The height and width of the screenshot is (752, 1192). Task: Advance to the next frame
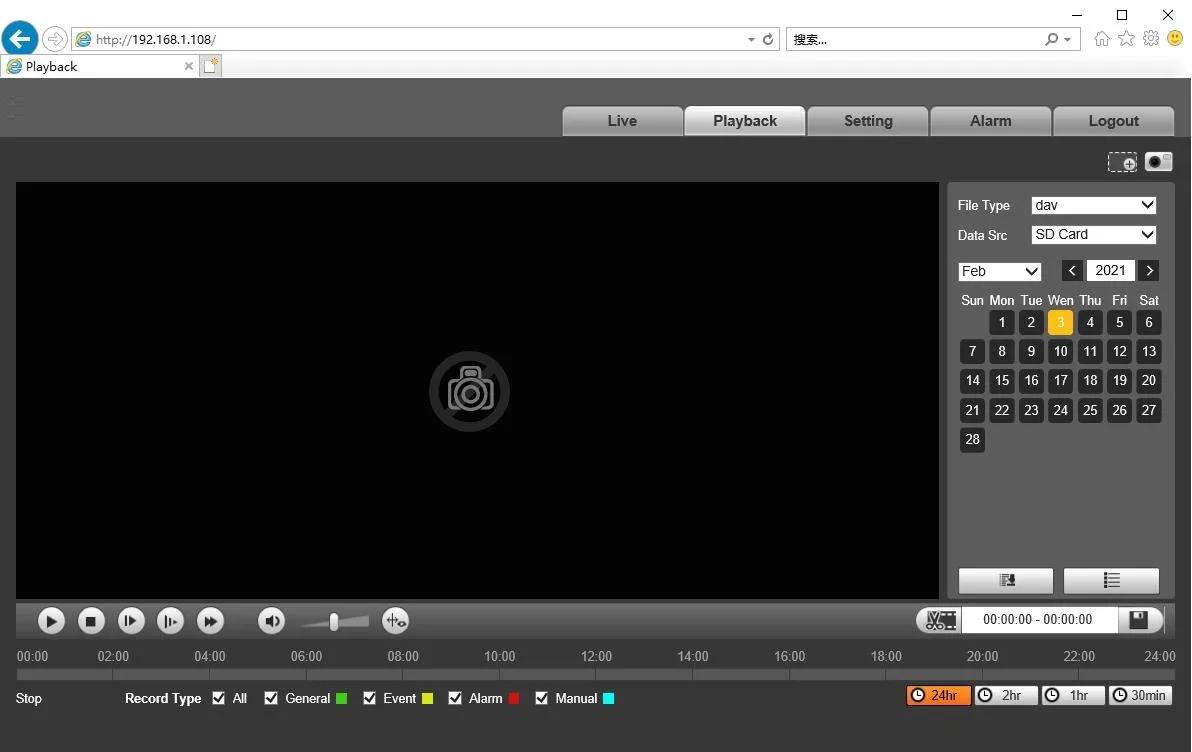click(x=131, y=621)
